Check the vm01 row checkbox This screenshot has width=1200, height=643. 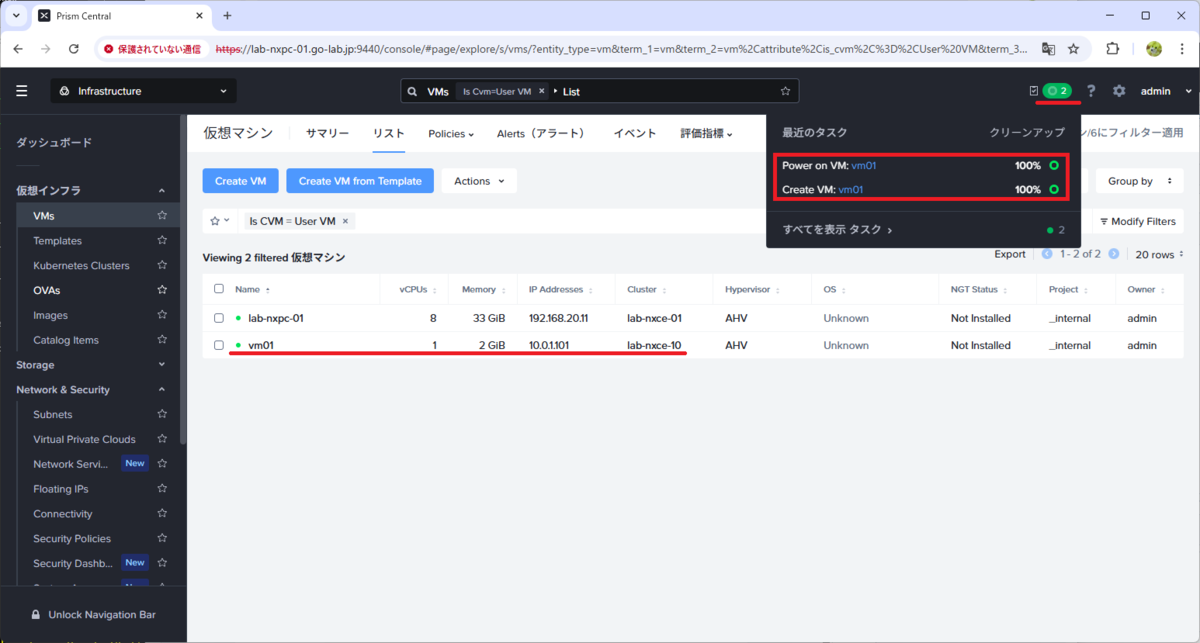coord(219,345)
